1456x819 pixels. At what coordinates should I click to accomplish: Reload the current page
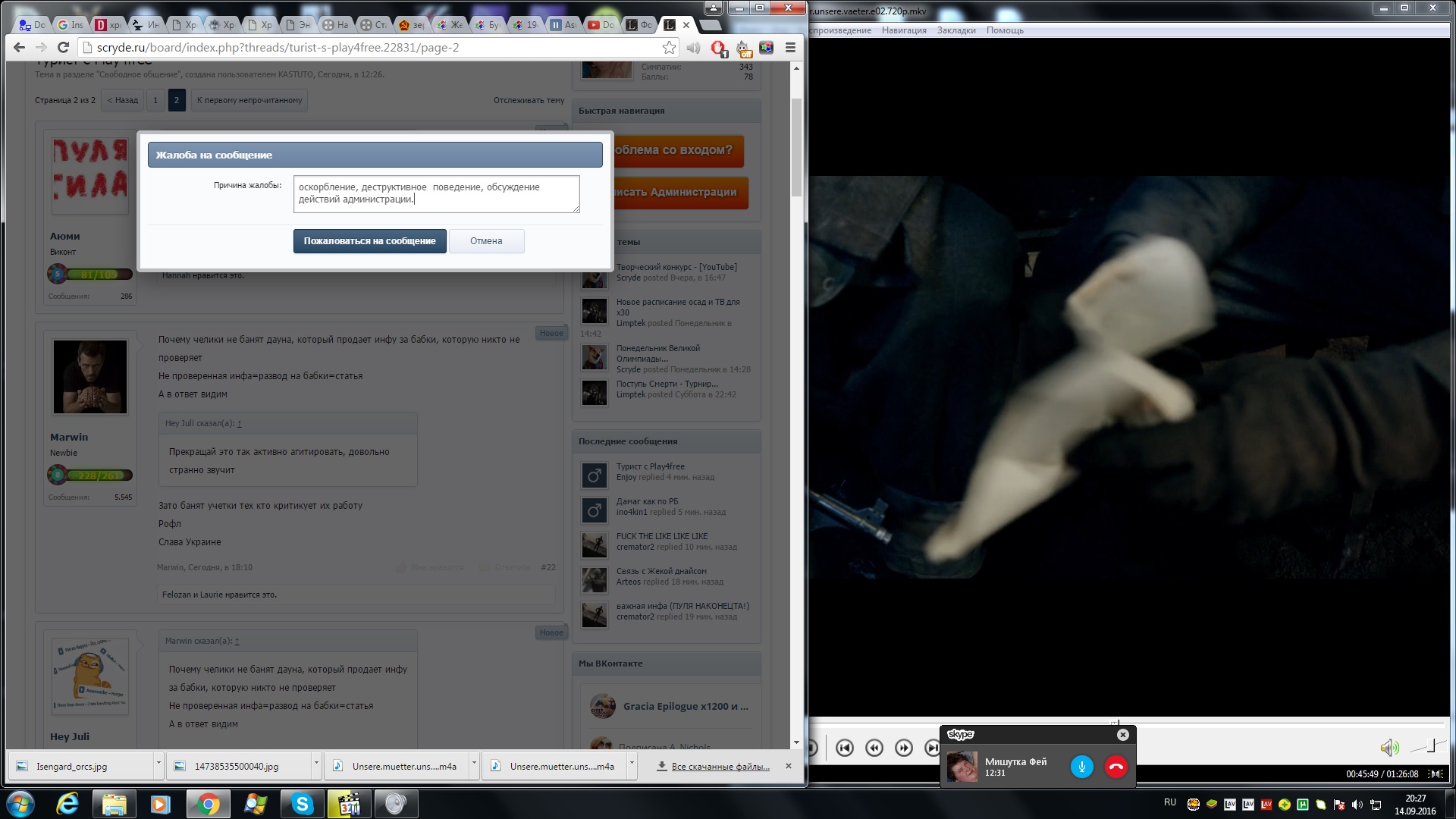tap(64, 48)
